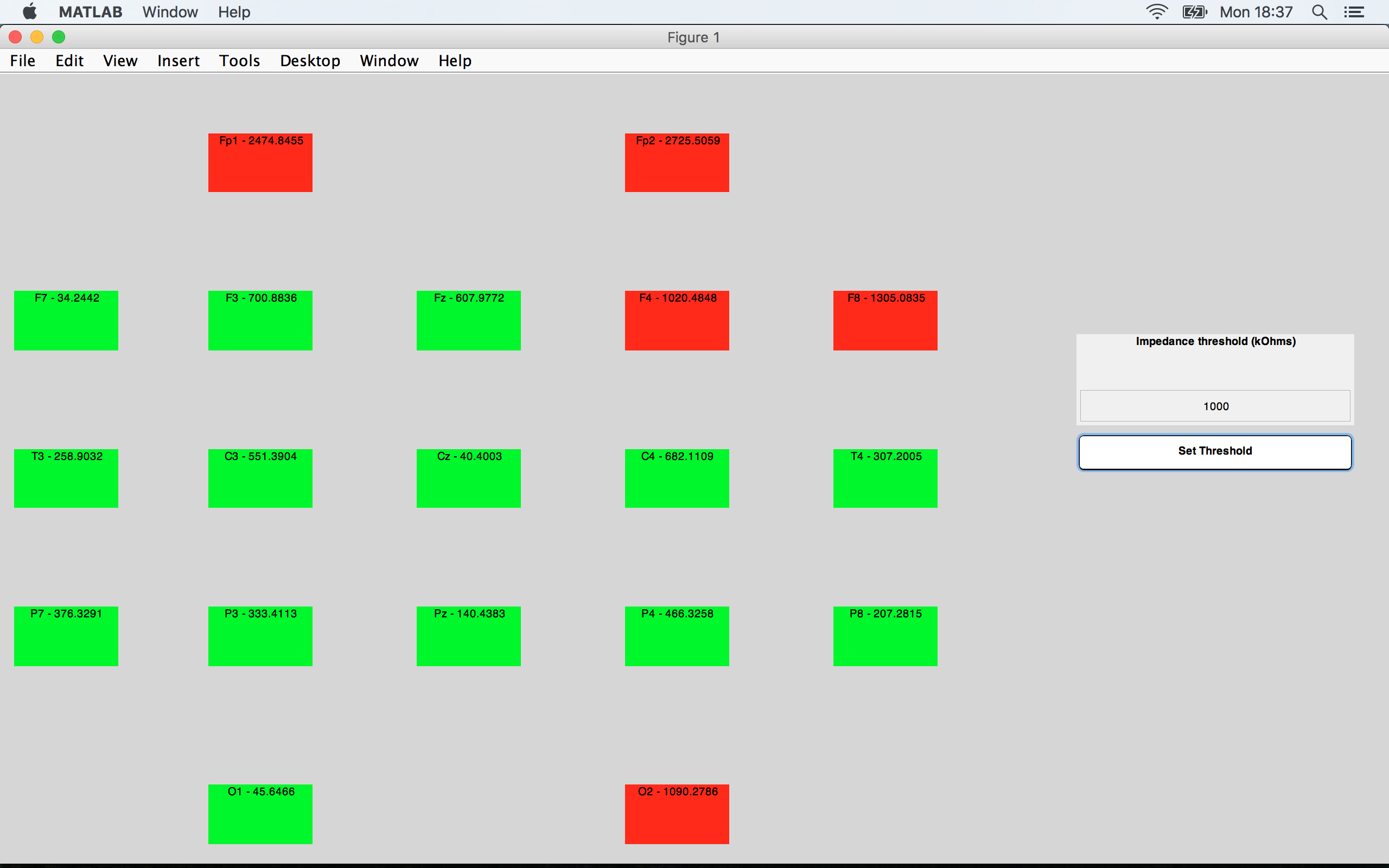
Task: Open Notification Center list icon
Action: [1355, 12]
